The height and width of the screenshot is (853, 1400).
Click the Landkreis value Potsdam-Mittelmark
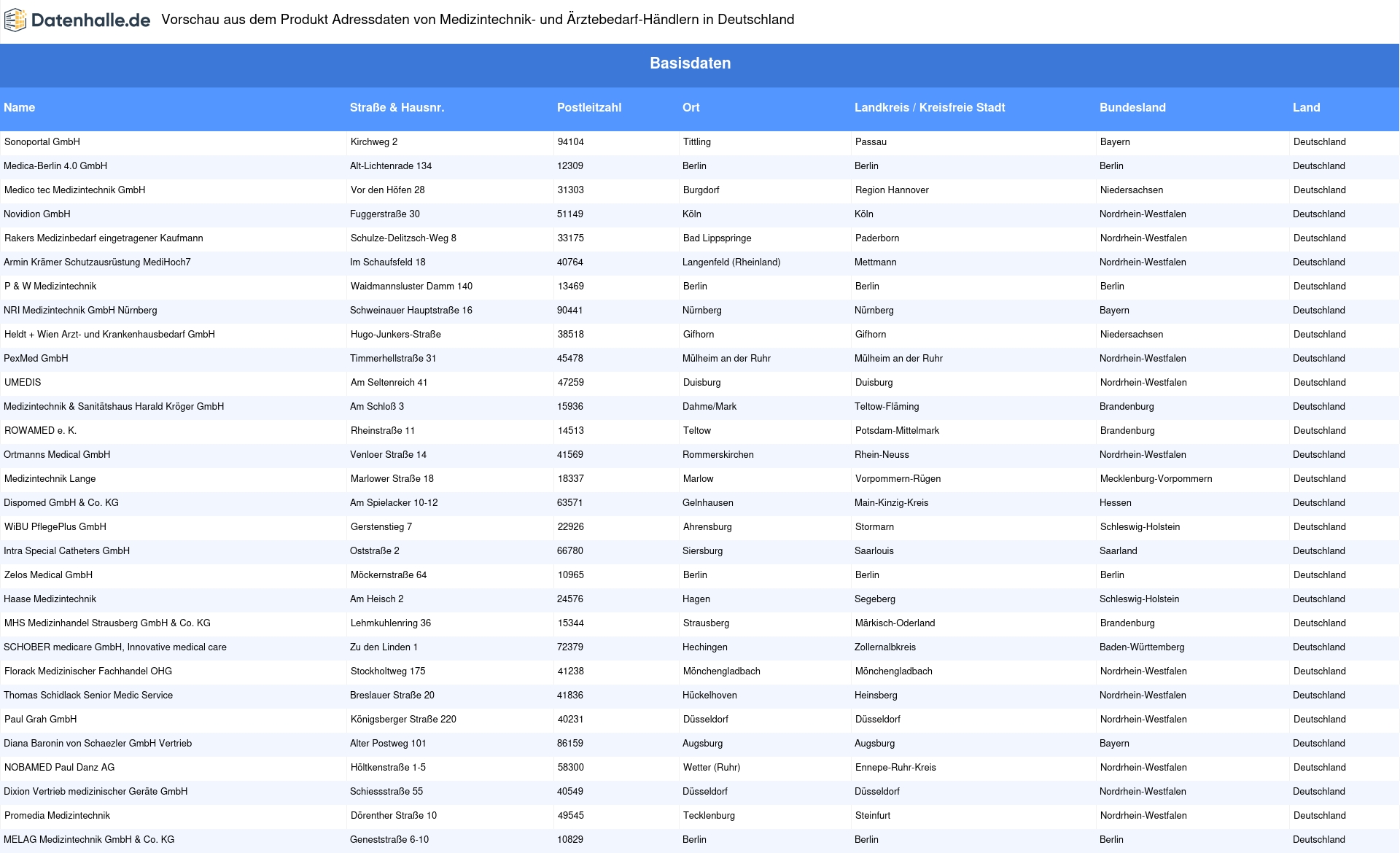pos(897,431)
